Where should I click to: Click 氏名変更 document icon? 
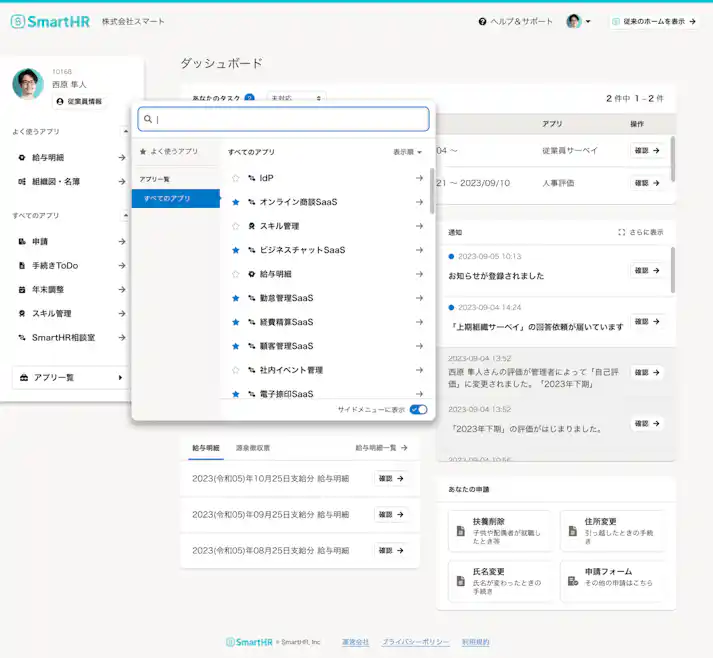click(461, 581)
